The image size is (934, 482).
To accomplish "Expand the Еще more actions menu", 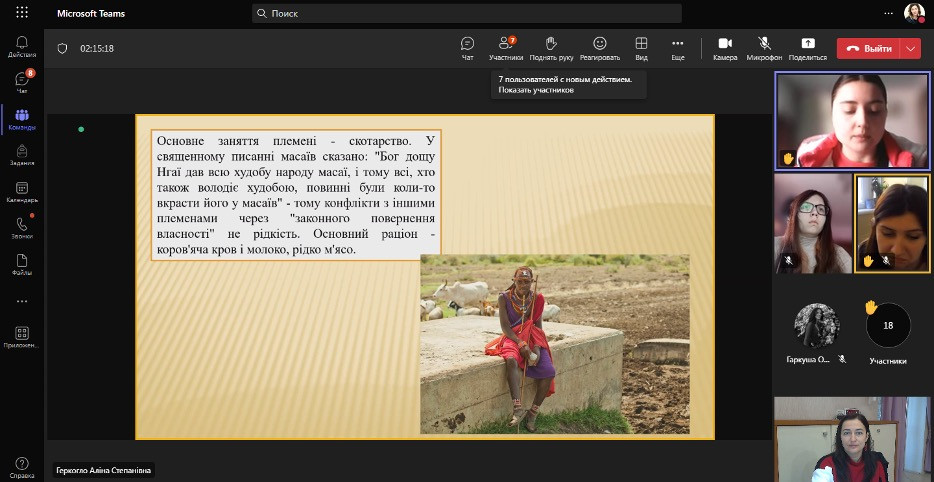I will click(x=677, y=47).
